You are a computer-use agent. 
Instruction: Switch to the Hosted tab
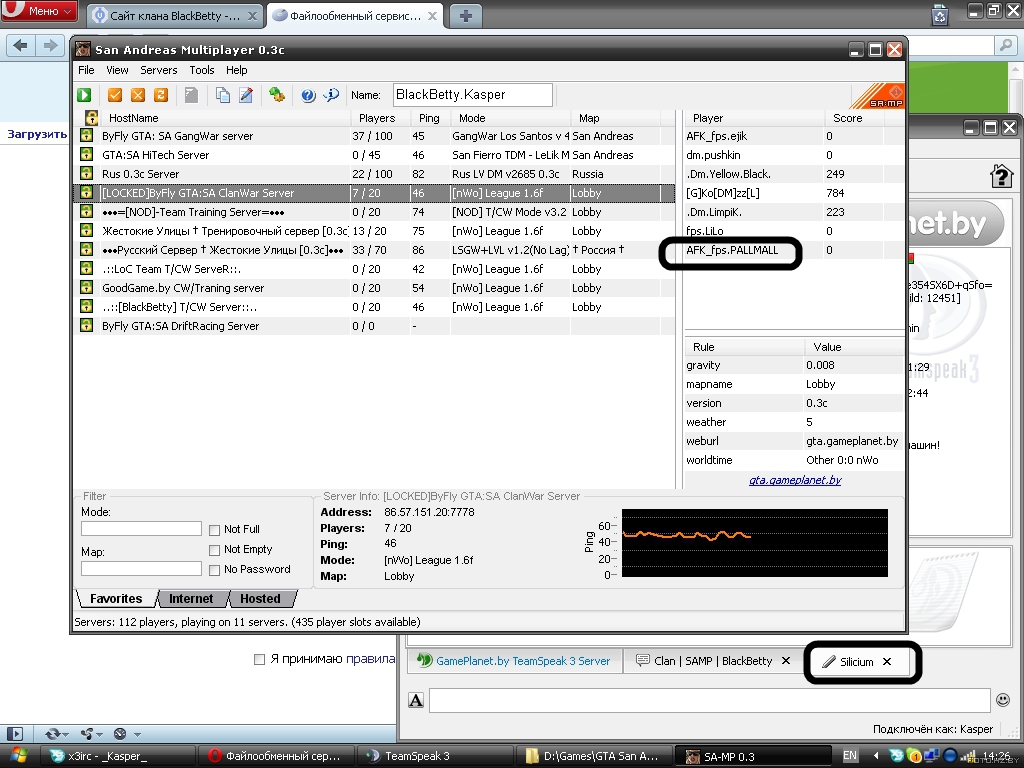click(260, 599)
